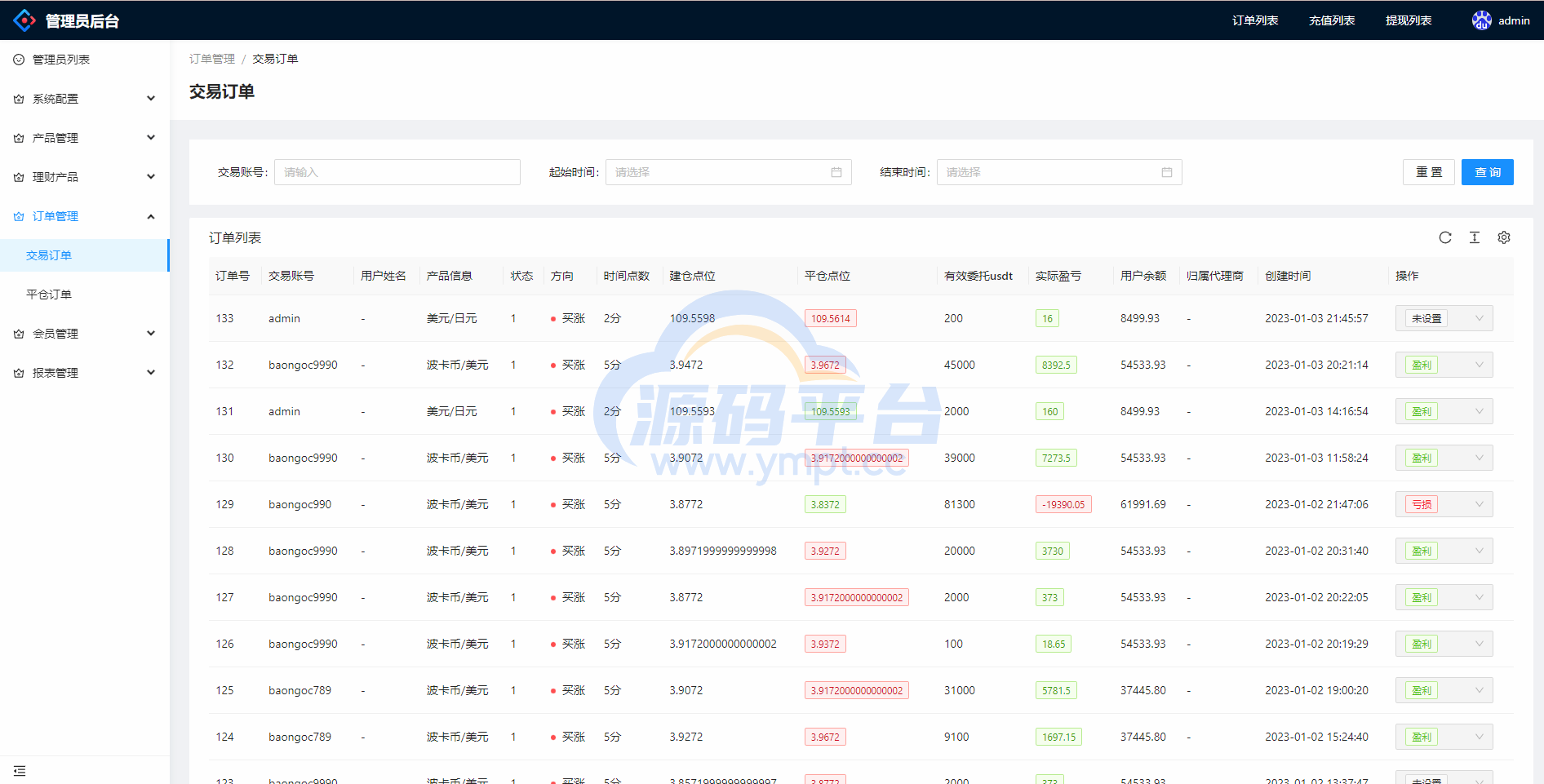Click the crown icon beside 会员管理
This screenshot has width=1544, height=784.
19,334
